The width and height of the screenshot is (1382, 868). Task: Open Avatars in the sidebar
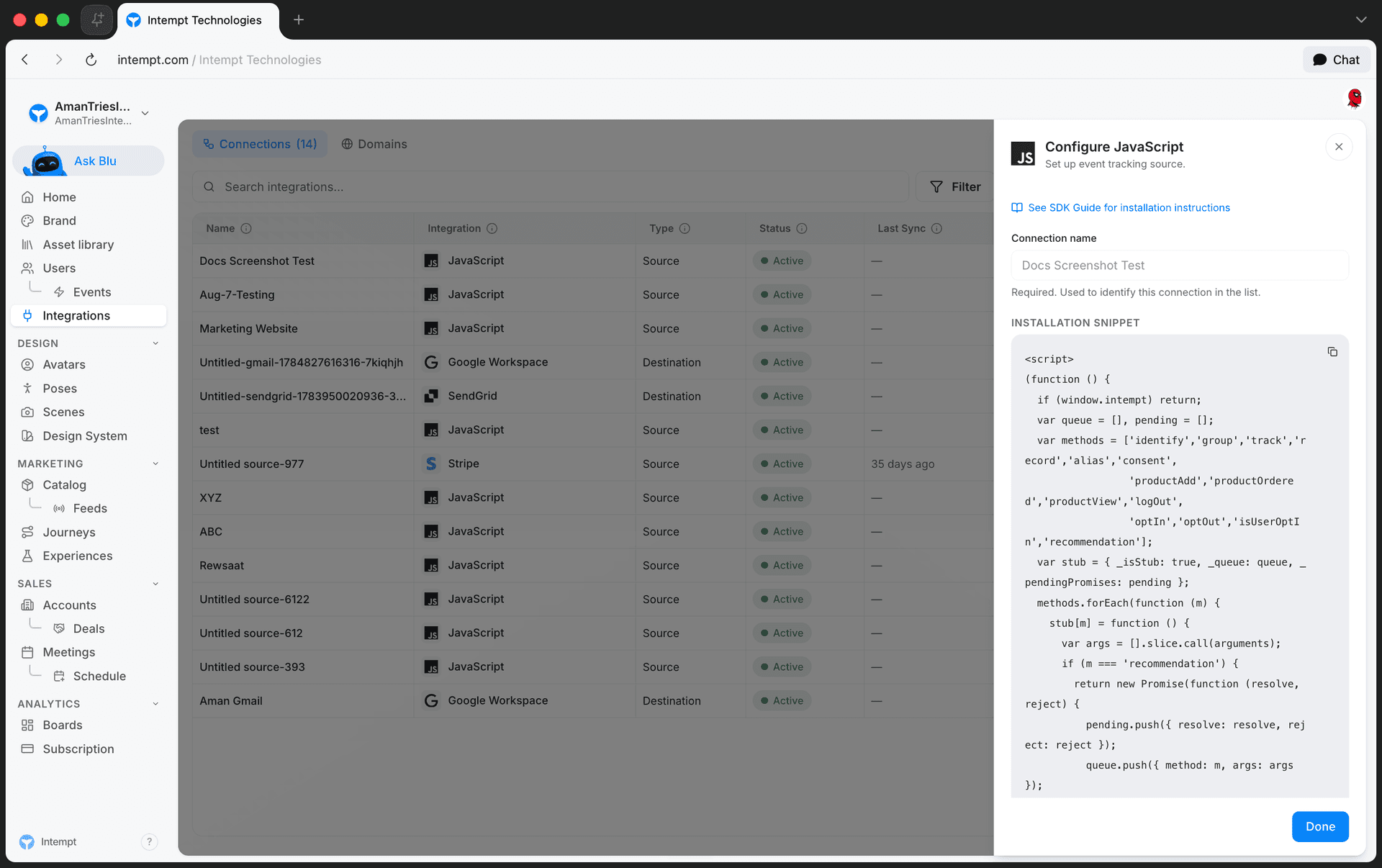[63, 365]
